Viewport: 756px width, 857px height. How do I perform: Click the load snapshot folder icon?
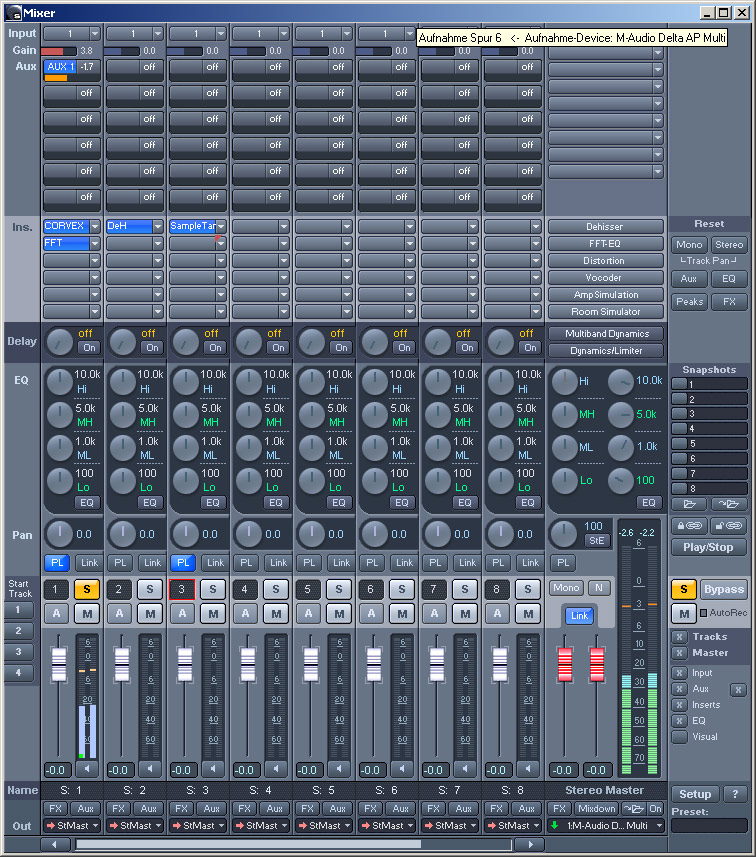point(690,504)
